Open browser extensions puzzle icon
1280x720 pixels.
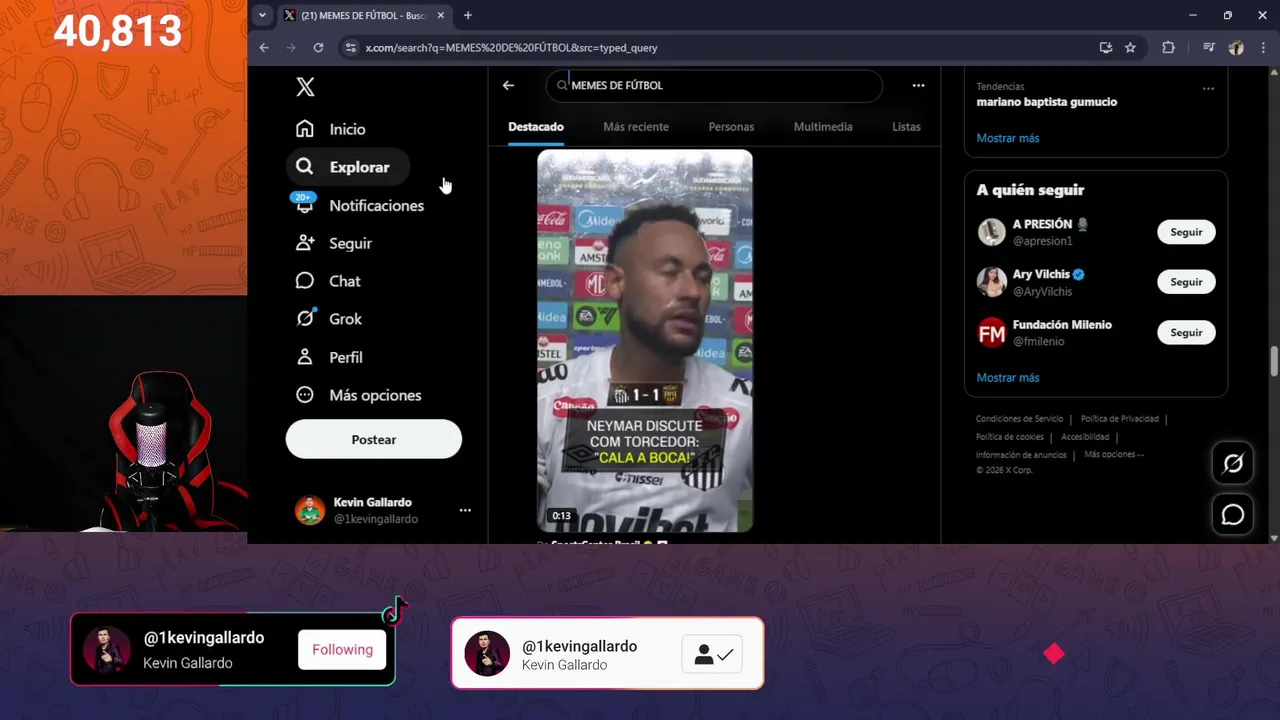tap(1168, 47)
